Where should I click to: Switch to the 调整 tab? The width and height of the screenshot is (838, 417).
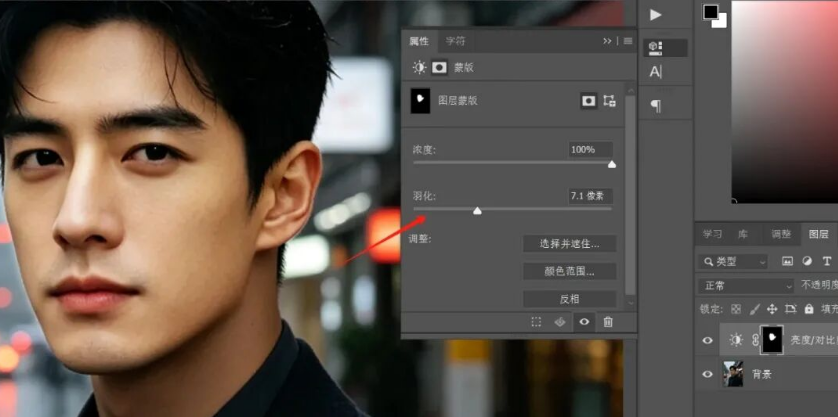click(781, 234)
